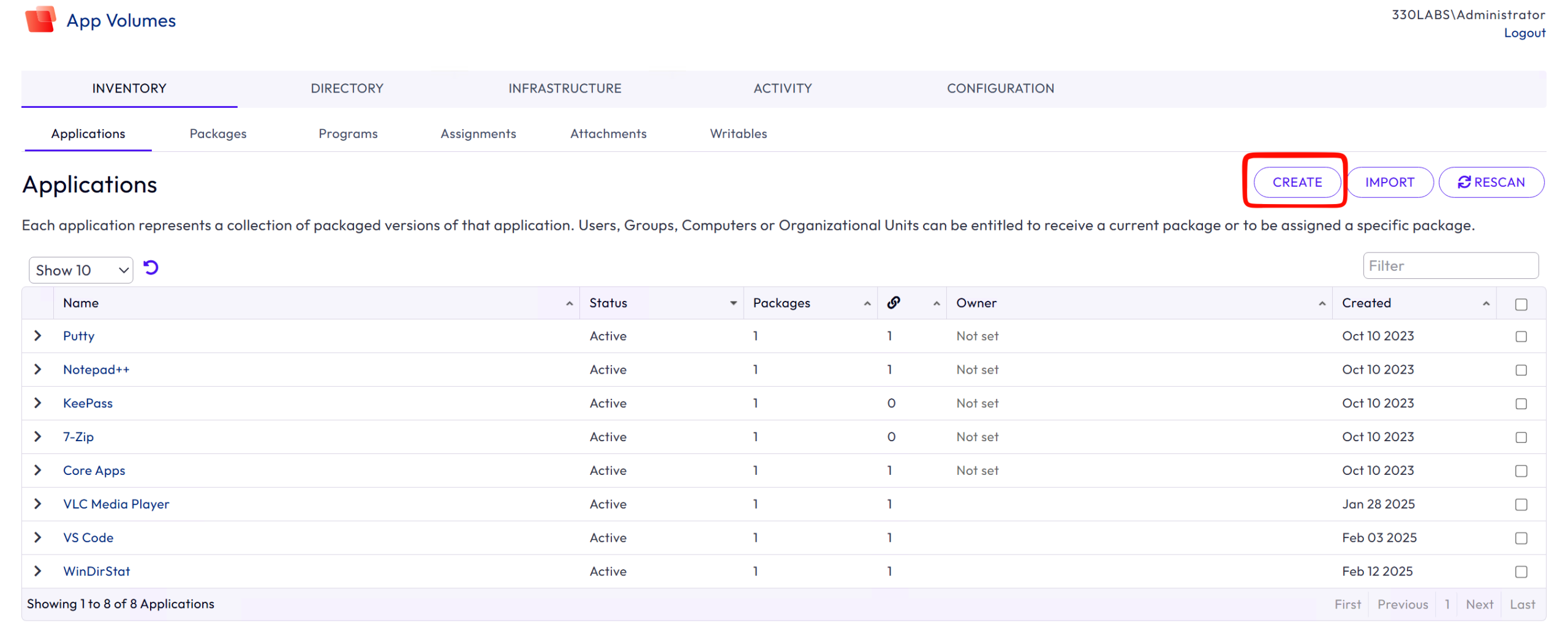Switch to the CONFIGURATION tab
1568x625 pixels.
[1000, 88]
